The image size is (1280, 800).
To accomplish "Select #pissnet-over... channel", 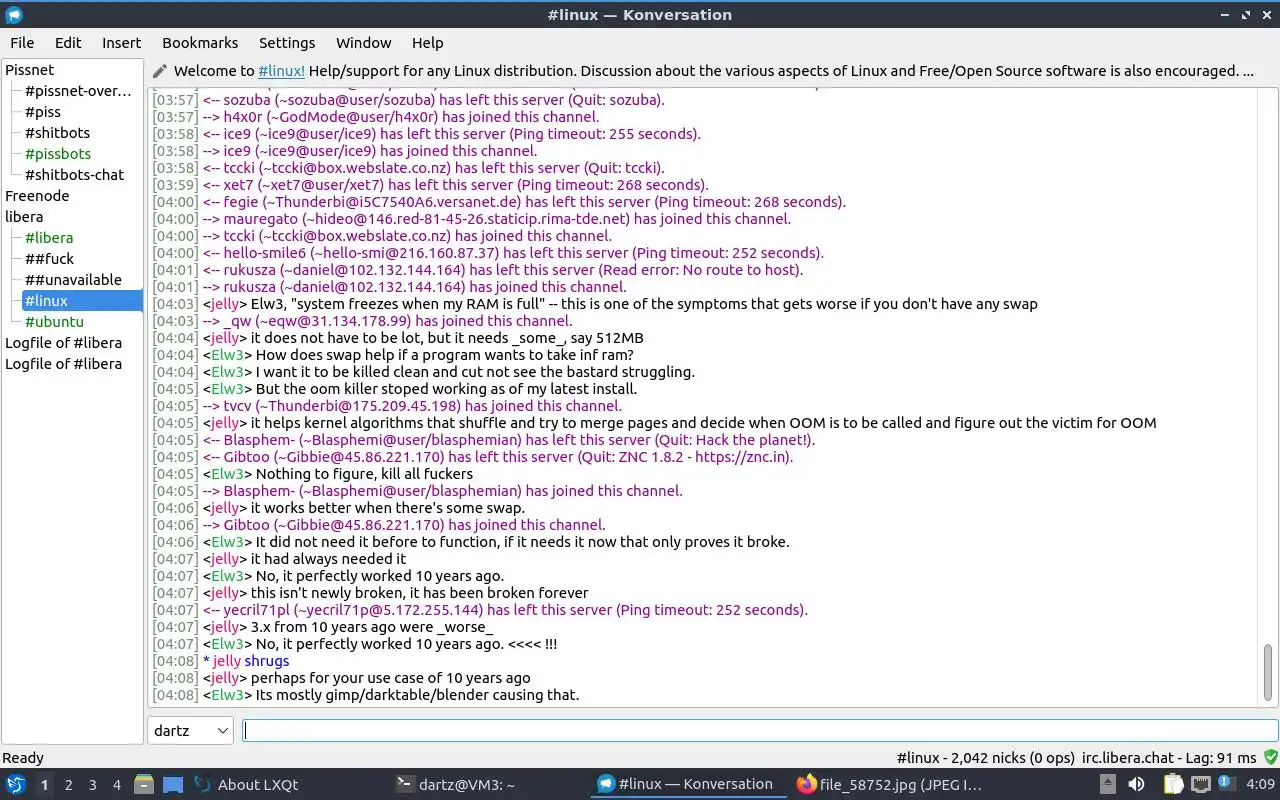I will click(78, 91).
